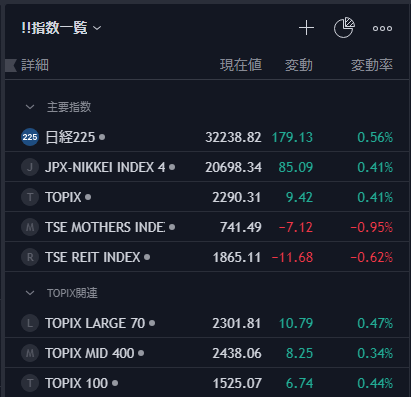Open the !!指数一覧 watchlist dropdown
This screenshot has width=411, height=397.
[x=61, y=28]
